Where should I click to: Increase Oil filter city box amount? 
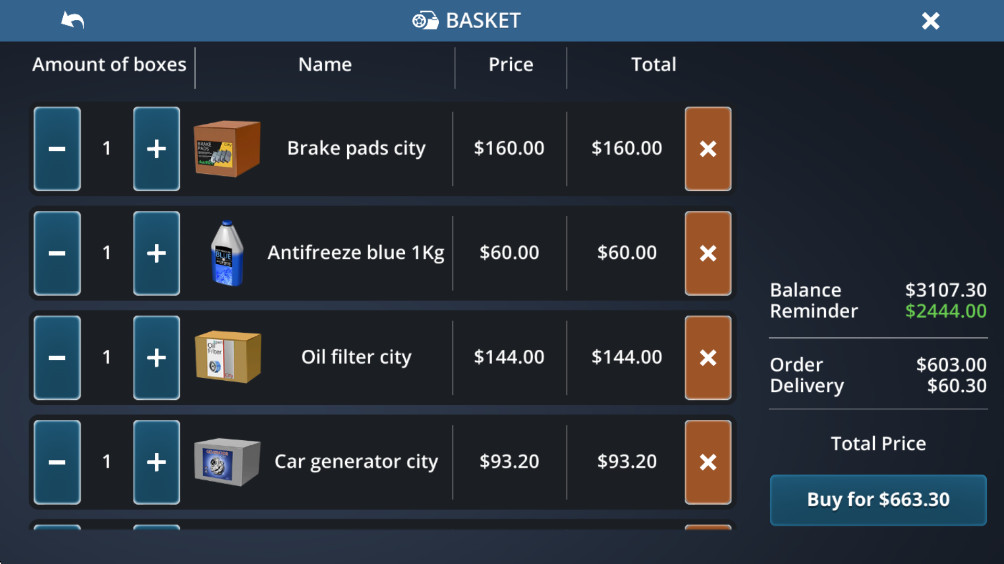pyautogui.click(x=156, y=358)
